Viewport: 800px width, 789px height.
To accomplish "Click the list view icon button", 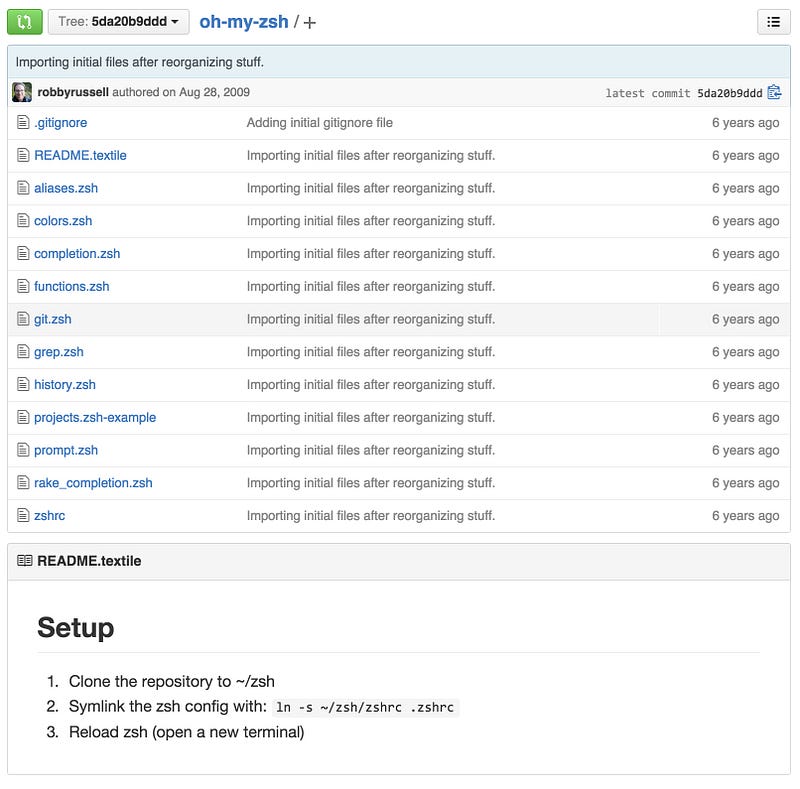I will pos(773,22).
